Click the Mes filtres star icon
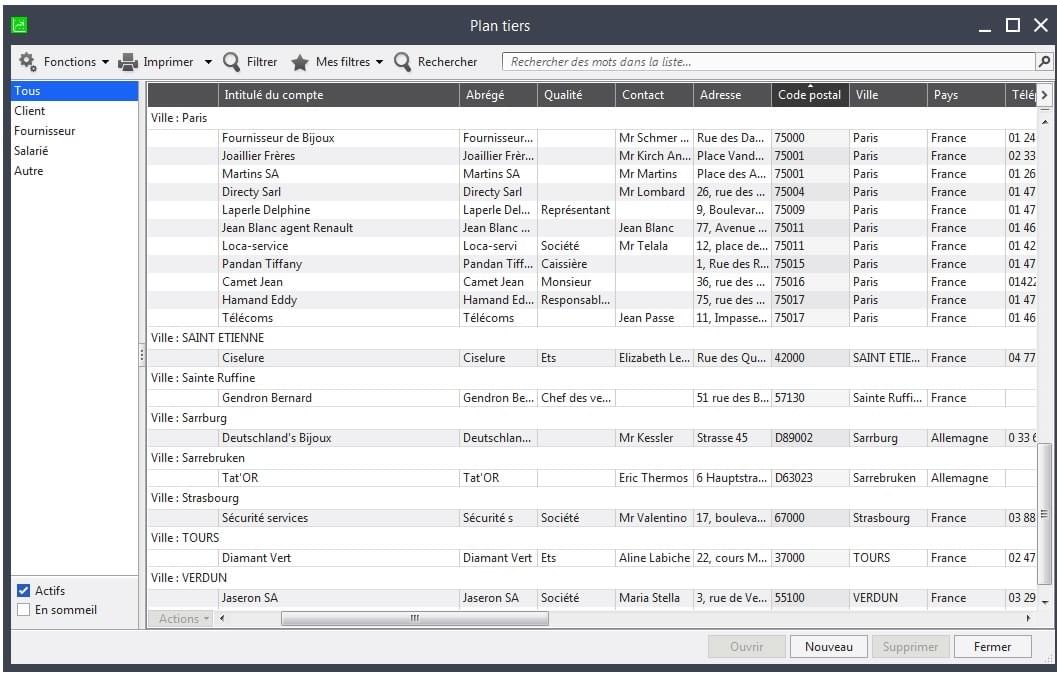Screen dimensions: 1057x673 pos(300,62)
